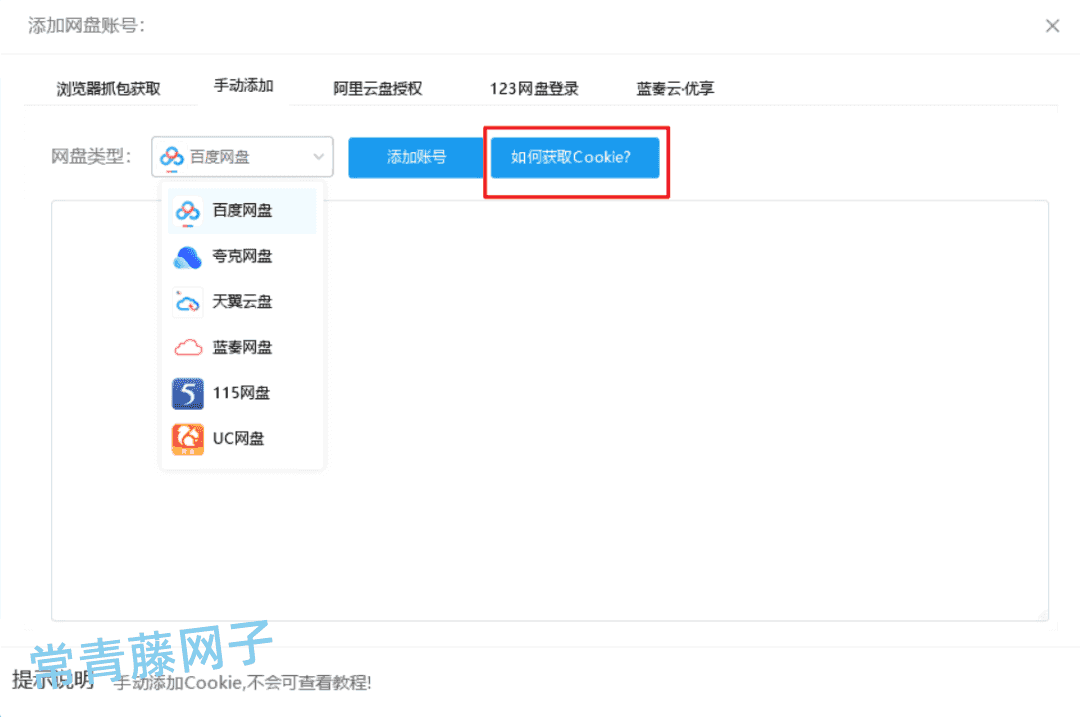Image resolution: width=1080 pixels, height=717 pixels.
Task: Choose the 115网盘 icon
Action: point(187,393)
